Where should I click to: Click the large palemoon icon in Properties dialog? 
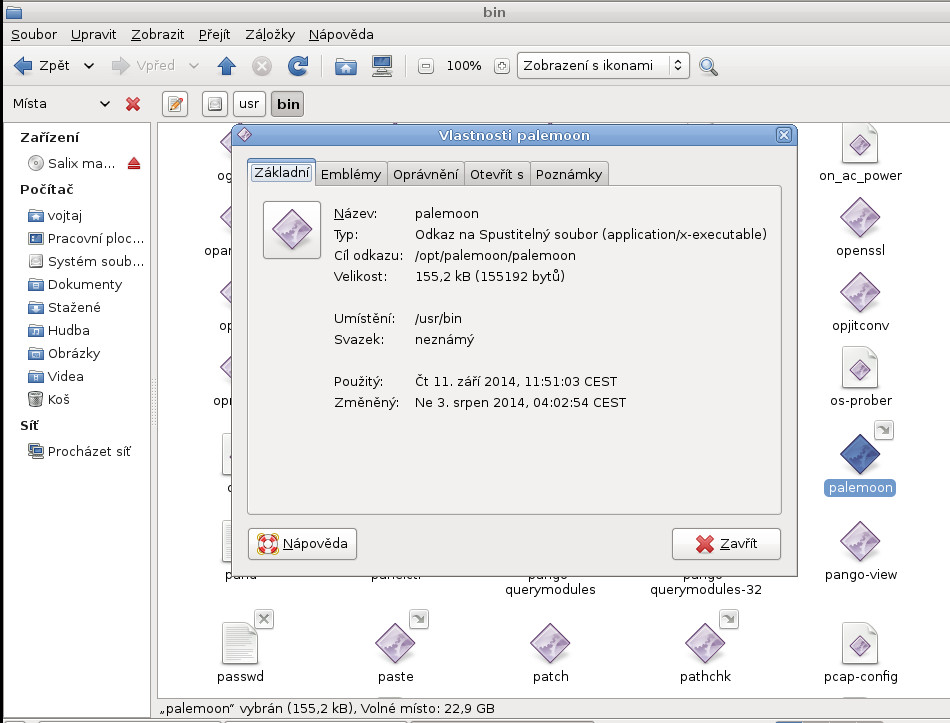pyautogui.click(x=292, y=230)
